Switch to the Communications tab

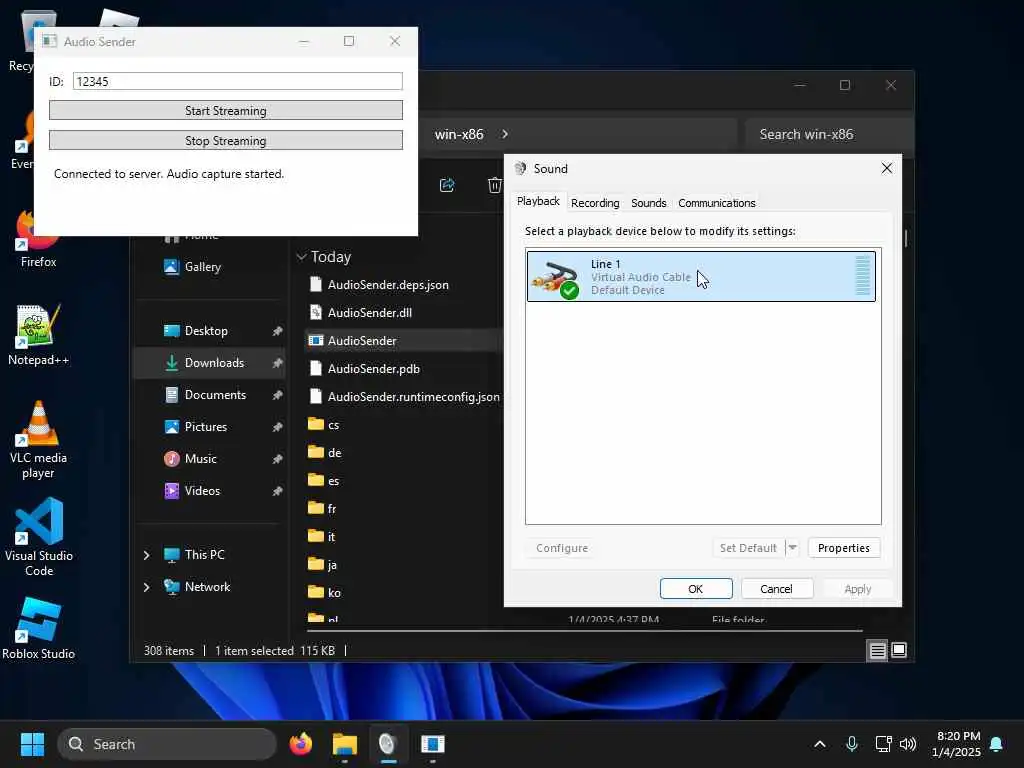[716, 203]
